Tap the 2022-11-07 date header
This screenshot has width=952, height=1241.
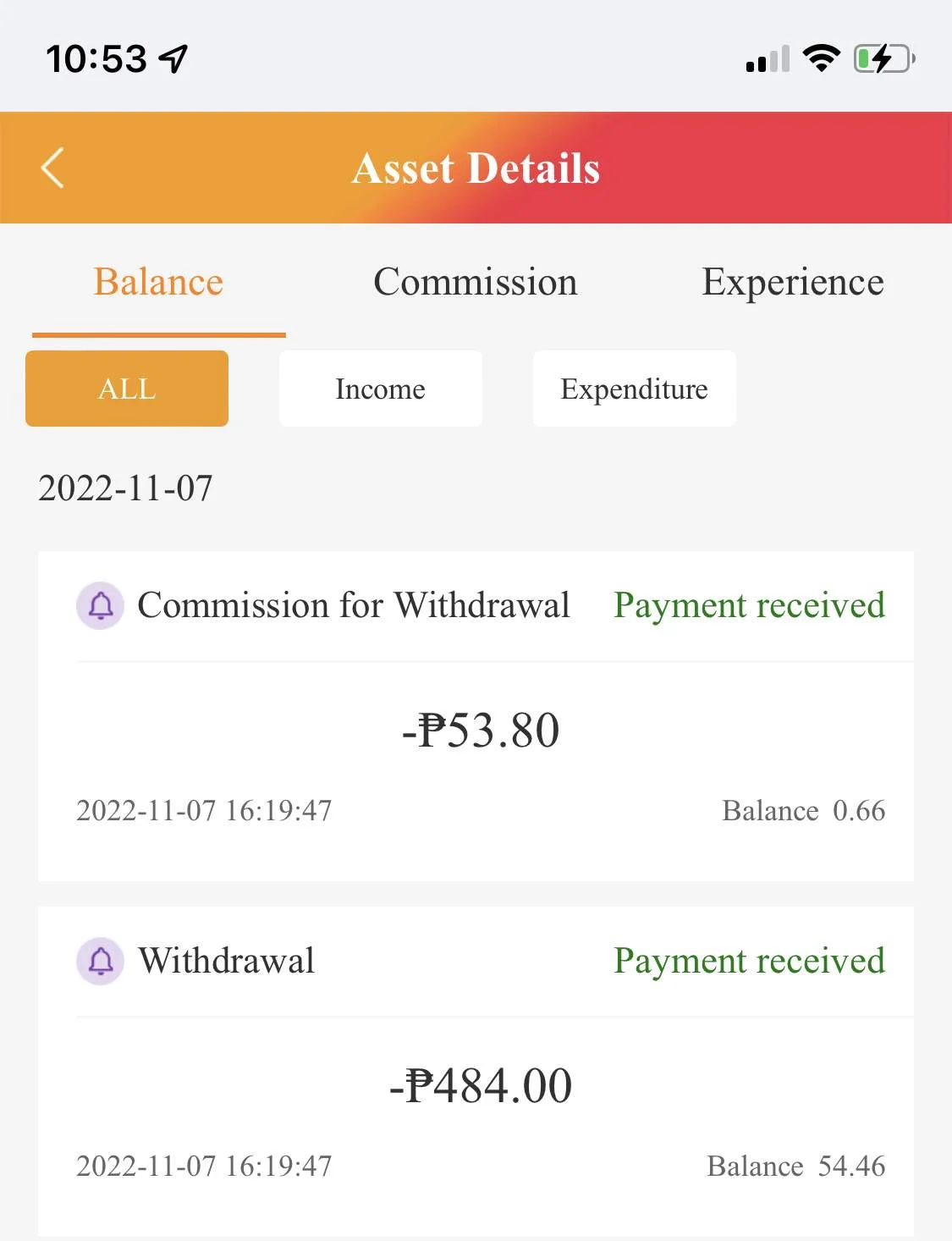(125, 488)
